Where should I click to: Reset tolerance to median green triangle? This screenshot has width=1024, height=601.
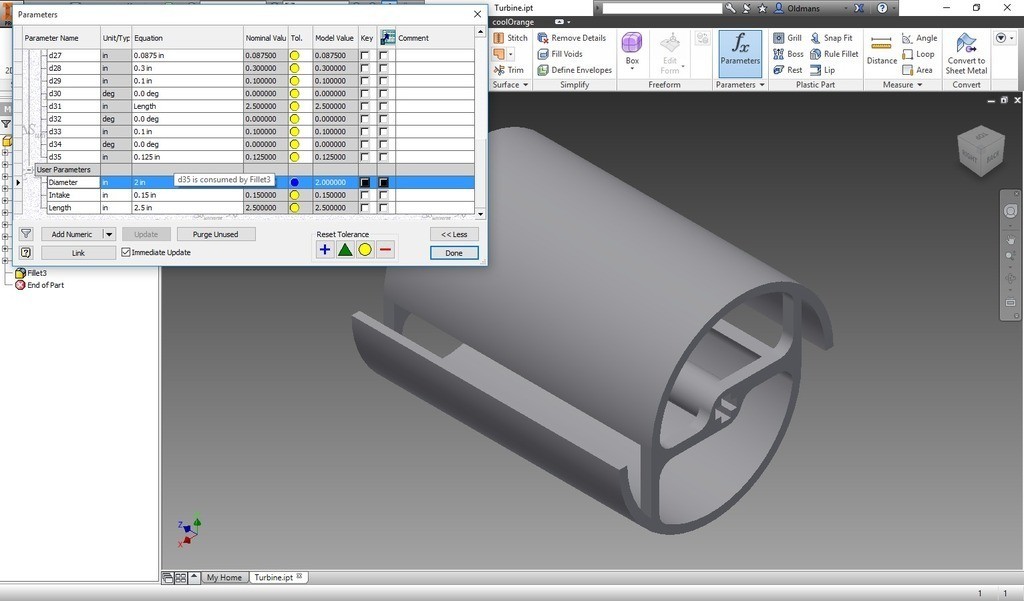345,250
